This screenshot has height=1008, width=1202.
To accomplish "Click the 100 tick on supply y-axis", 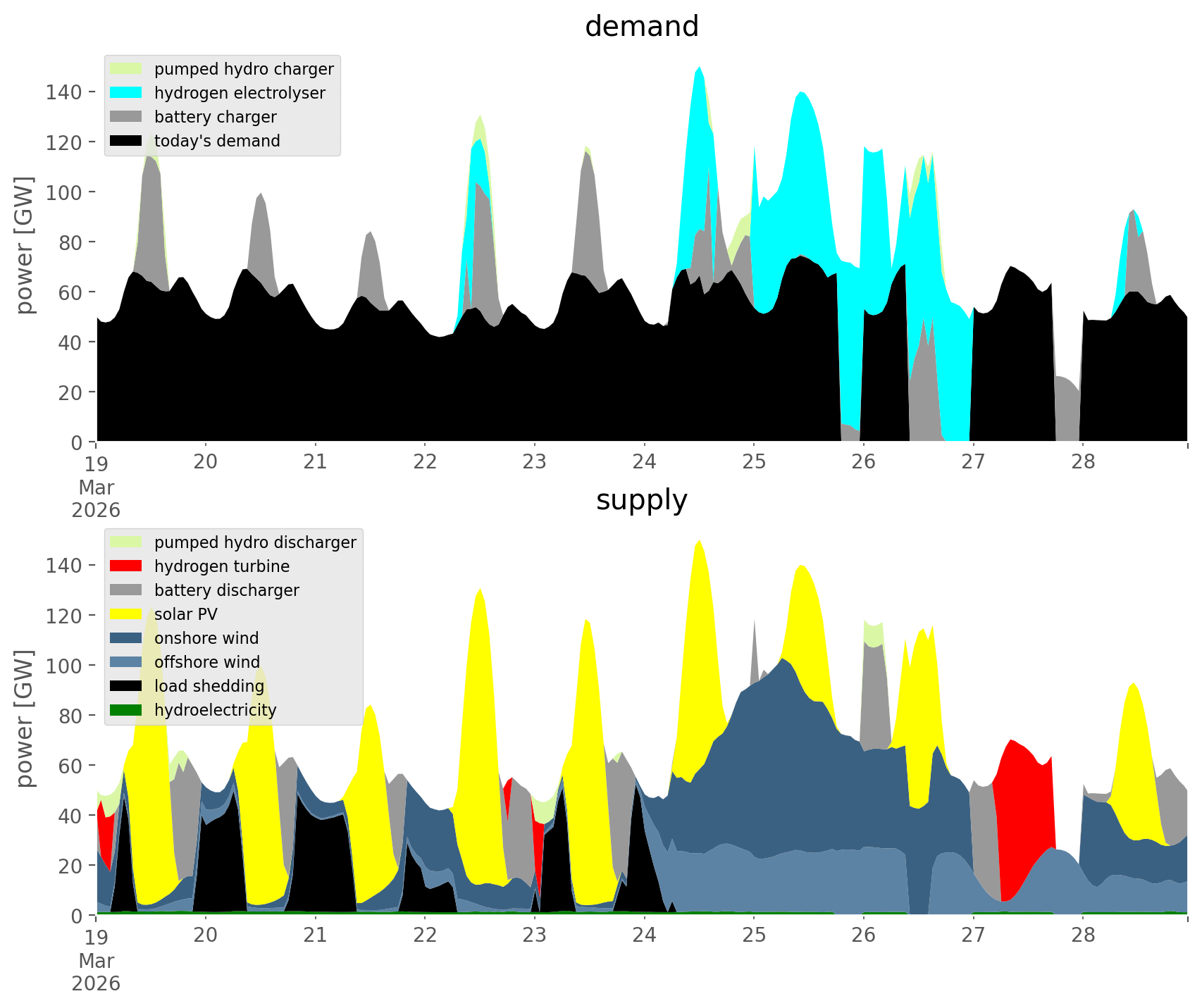I will click(63, 666).
